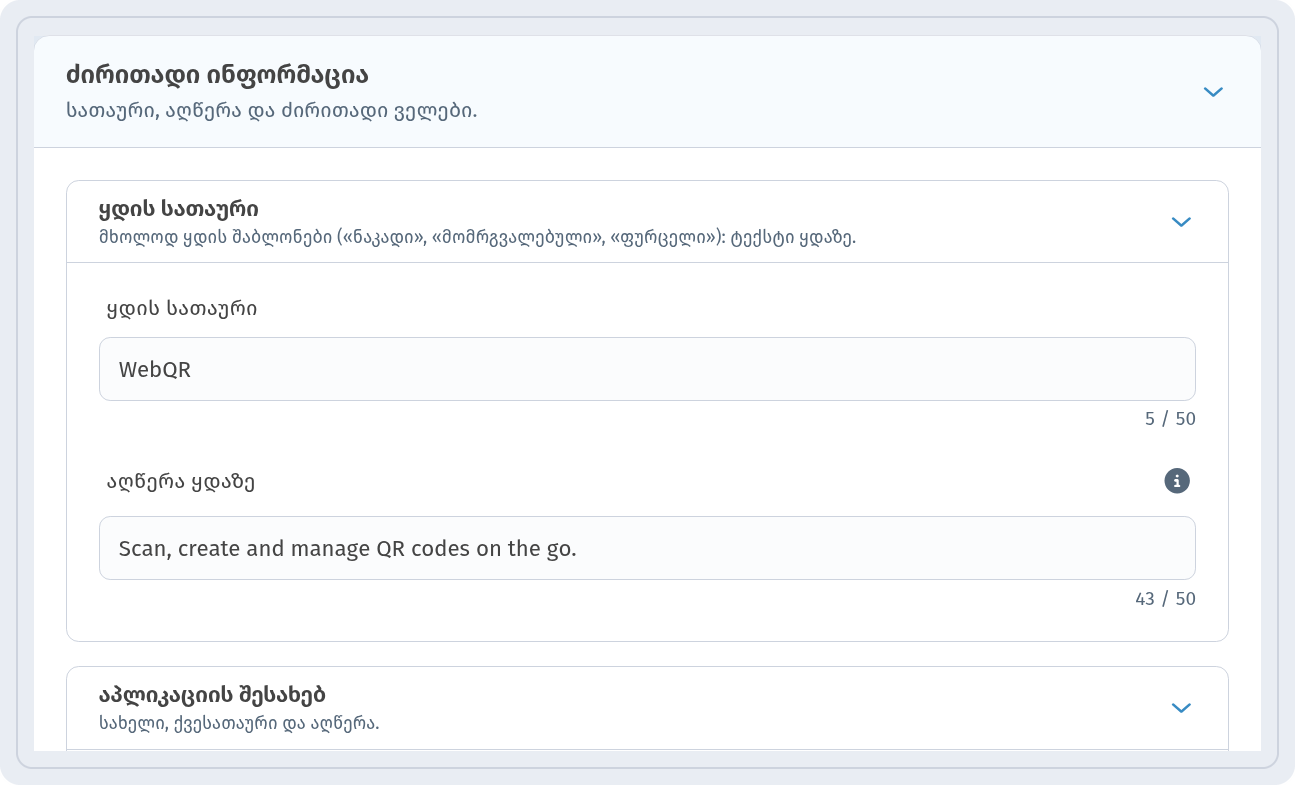Click the ძირითადი ინფორმაცია section heading
The width and height of the screenshot is (1295, 785).
[x=217, y=75]
